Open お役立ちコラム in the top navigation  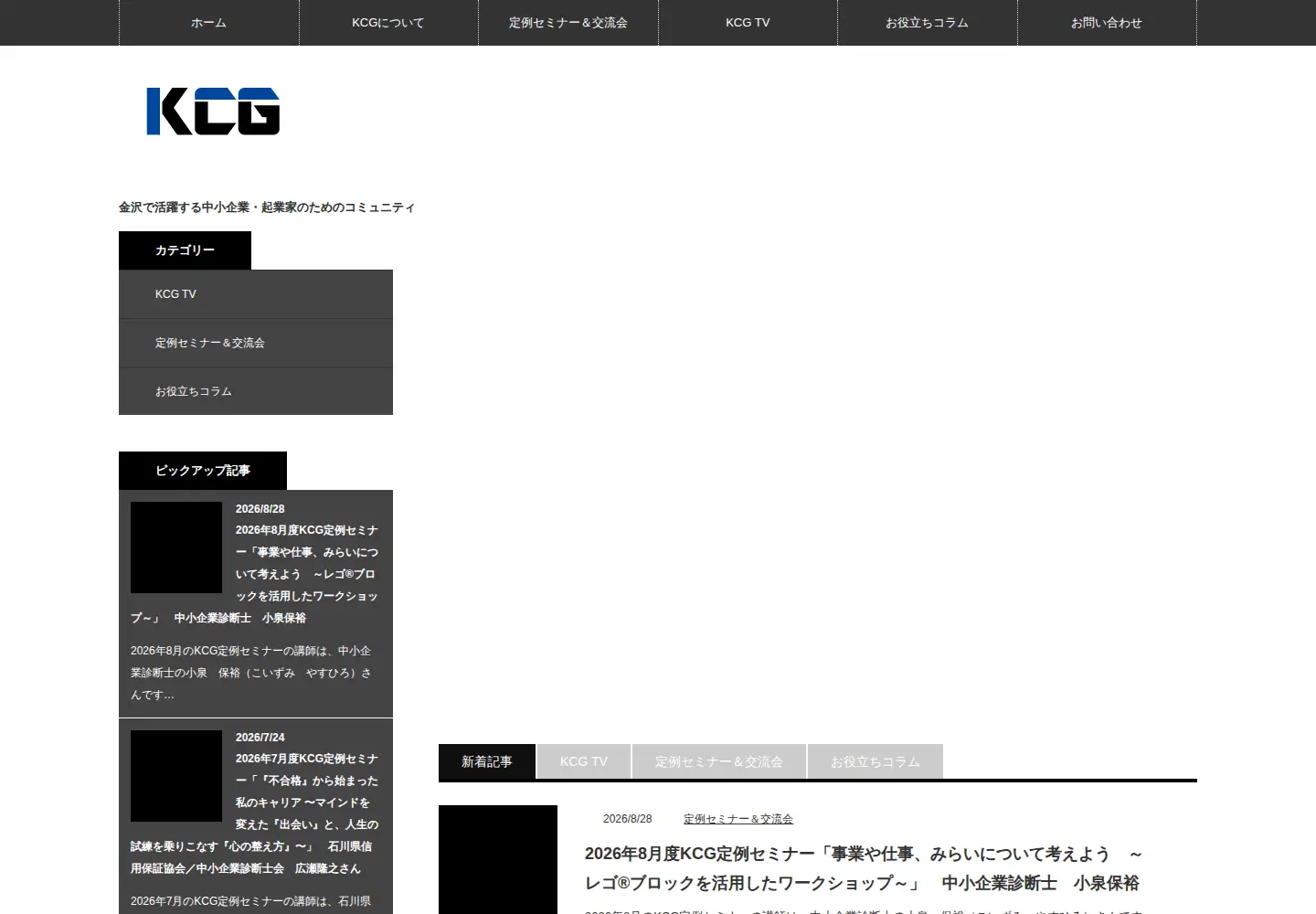(x=927, y=23)
